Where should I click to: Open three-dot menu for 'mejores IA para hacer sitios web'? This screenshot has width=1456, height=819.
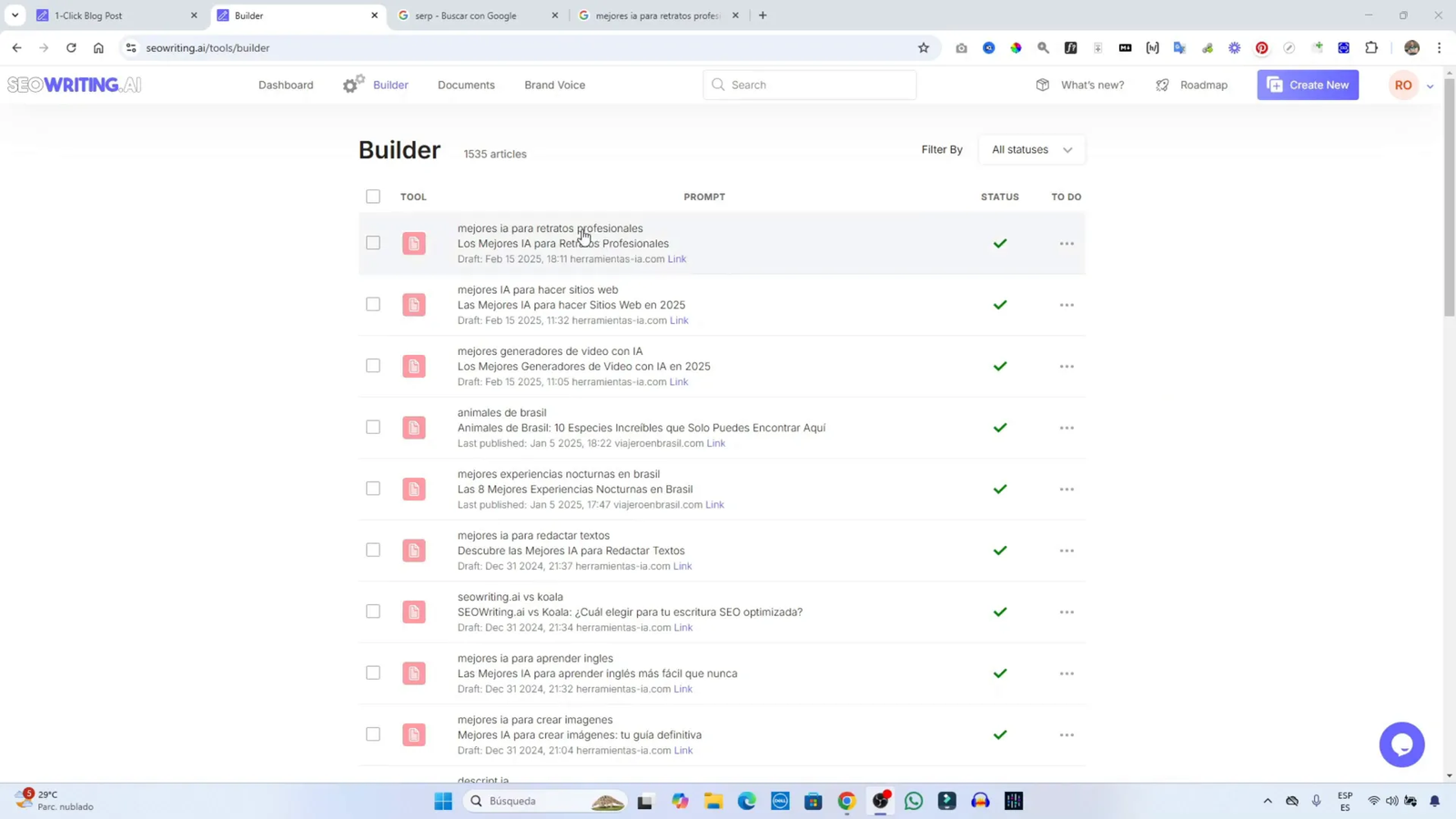pyautogui.click(x=1067, y=305)
